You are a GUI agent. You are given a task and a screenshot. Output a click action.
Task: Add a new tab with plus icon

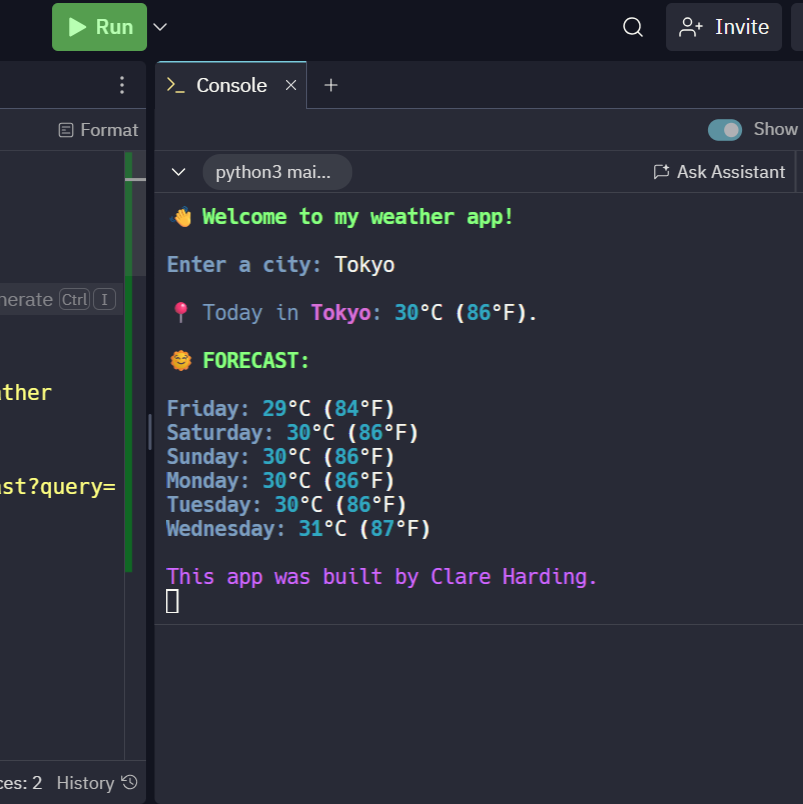click(331, 85)
